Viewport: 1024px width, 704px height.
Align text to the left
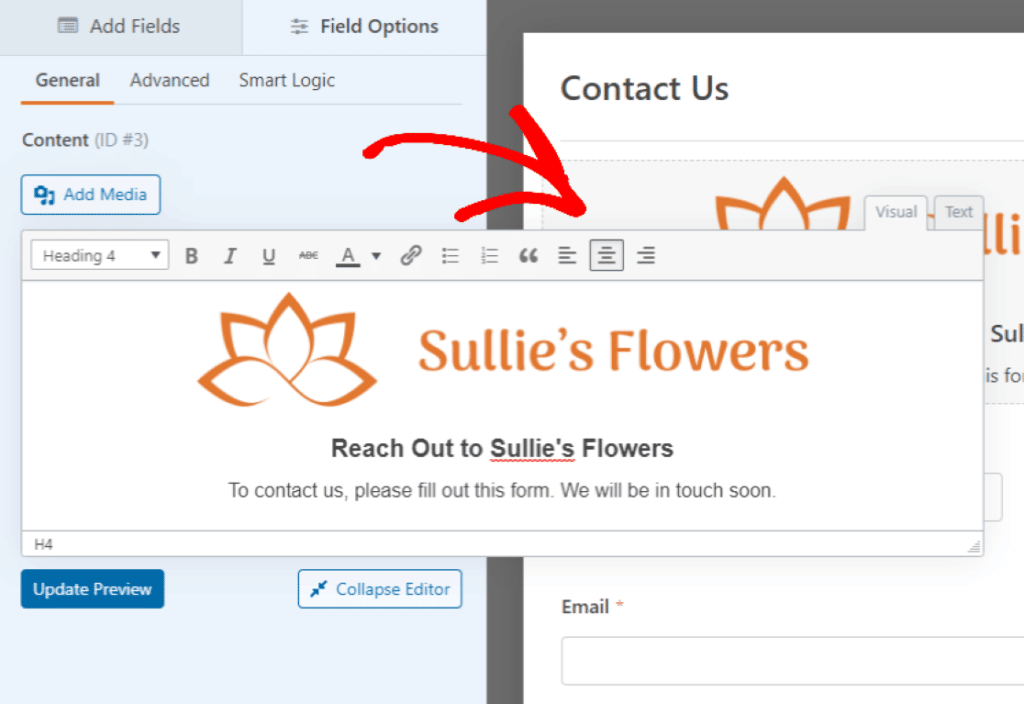(567, 256)
